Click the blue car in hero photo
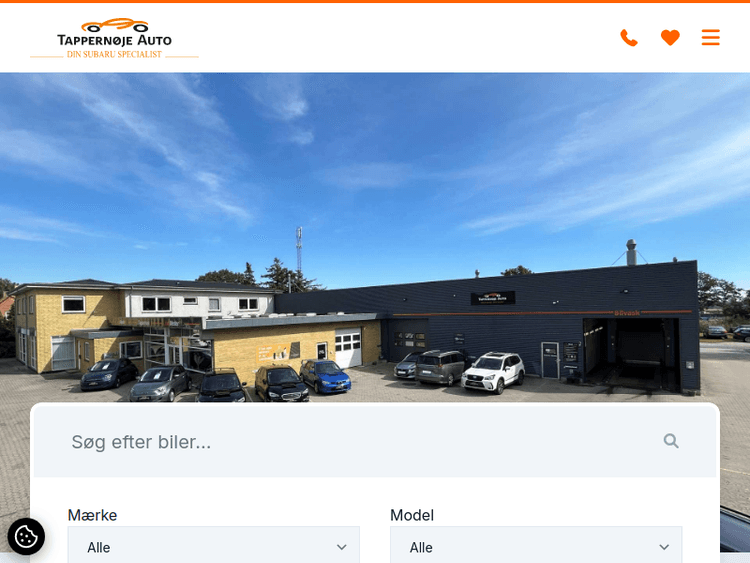The width and height of the screenshot is (750, 563). [x=325, y=376]
